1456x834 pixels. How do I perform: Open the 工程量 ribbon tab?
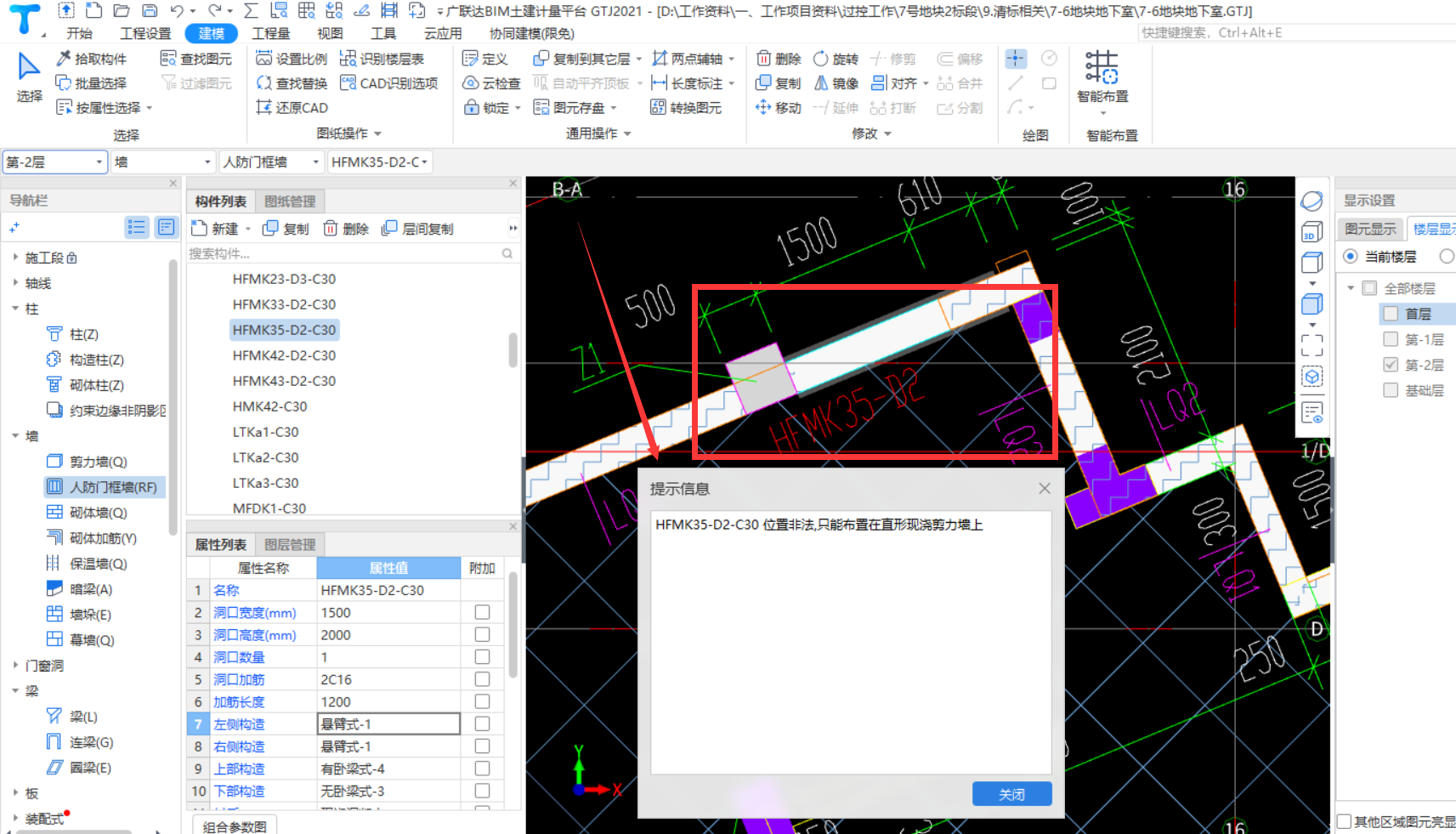tap(271, 33)
